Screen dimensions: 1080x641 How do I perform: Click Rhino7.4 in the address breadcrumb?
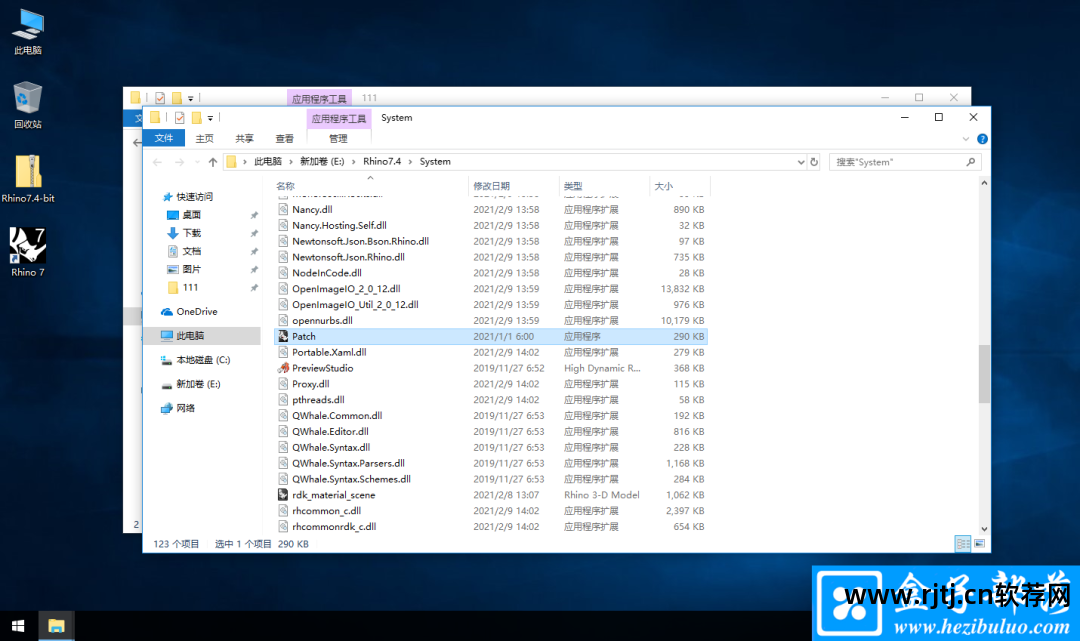(382, 162)
